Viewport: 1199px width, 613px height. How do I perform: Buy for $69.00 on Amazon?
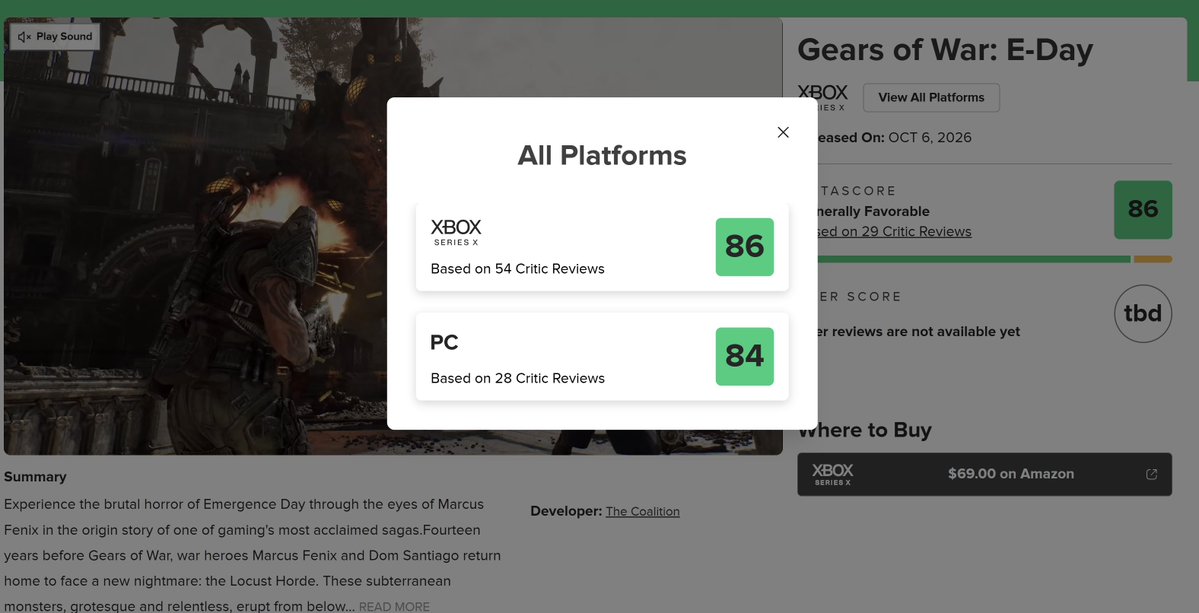[x=984, y=474]
